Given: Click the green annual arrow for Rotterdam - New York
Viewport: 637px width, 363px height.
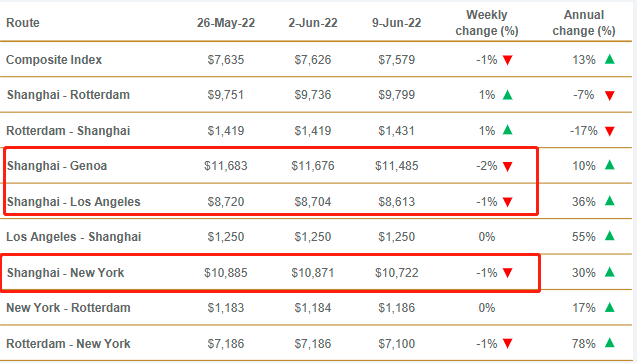Looking at the screenshot, I should 609,343.
